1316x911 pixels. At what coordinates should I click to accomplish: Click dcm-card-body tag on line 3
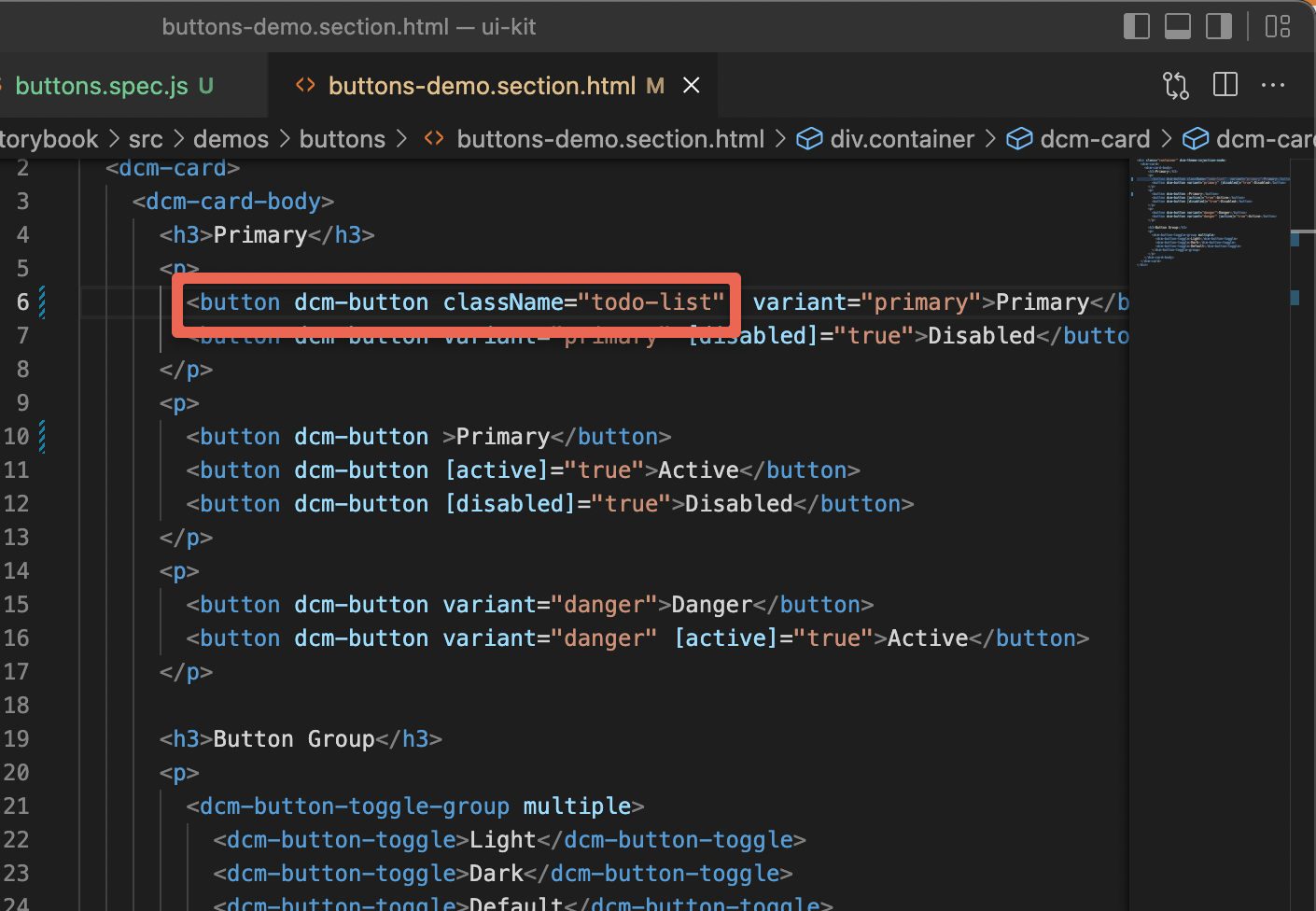coord(233,202)
